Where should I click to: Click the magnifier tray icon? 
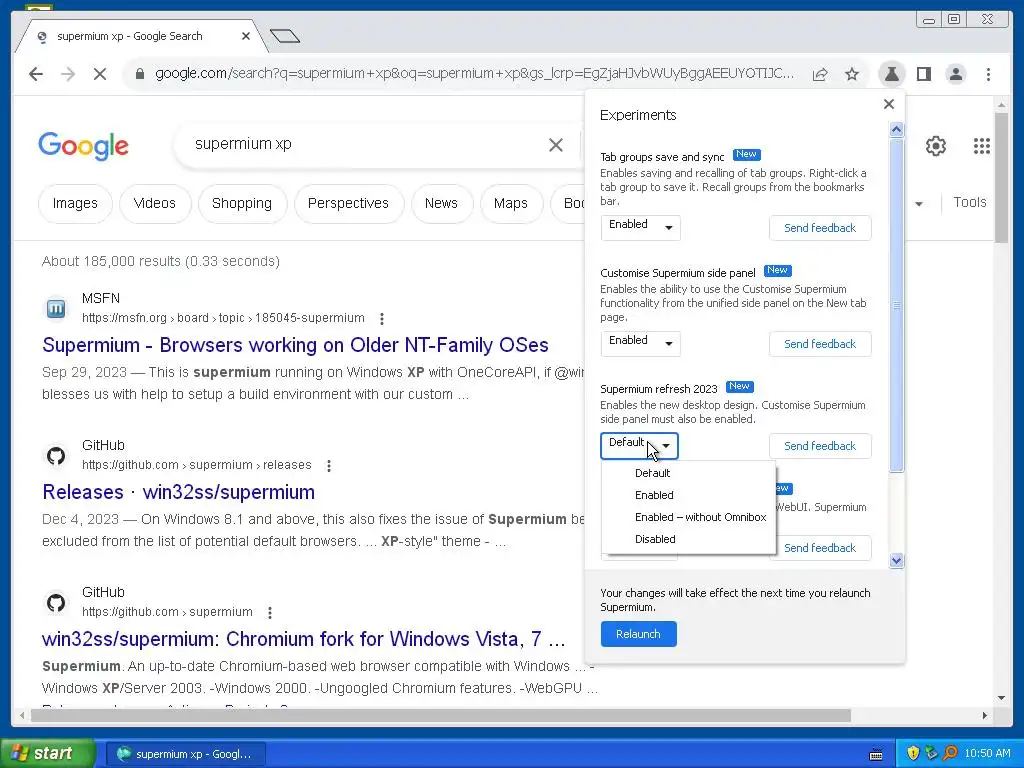(950, 754)
